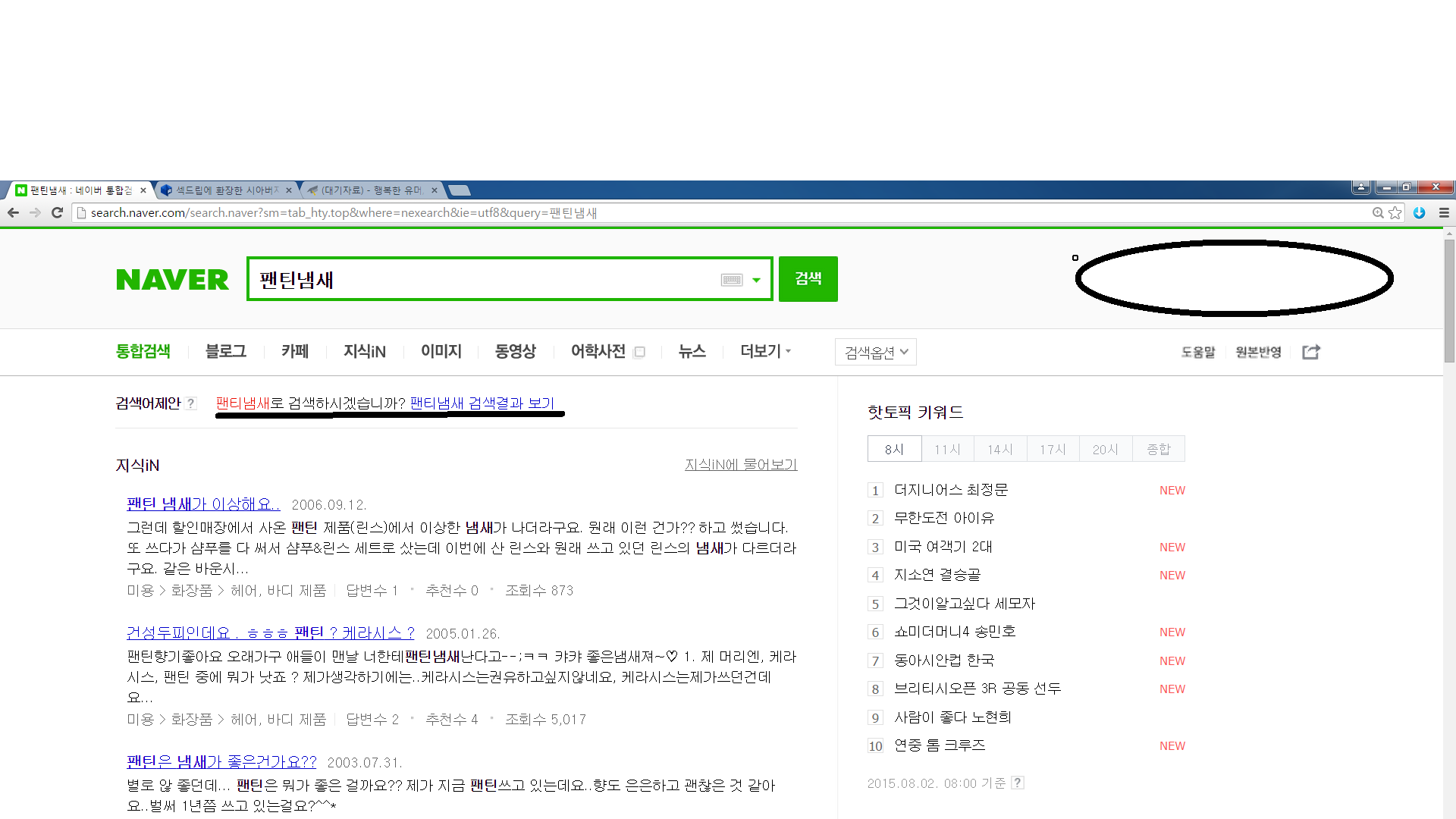This screenshot has height=819, width=1456.
Task: Expand the 검색옵션 dropdown
Action: (876, 352)
